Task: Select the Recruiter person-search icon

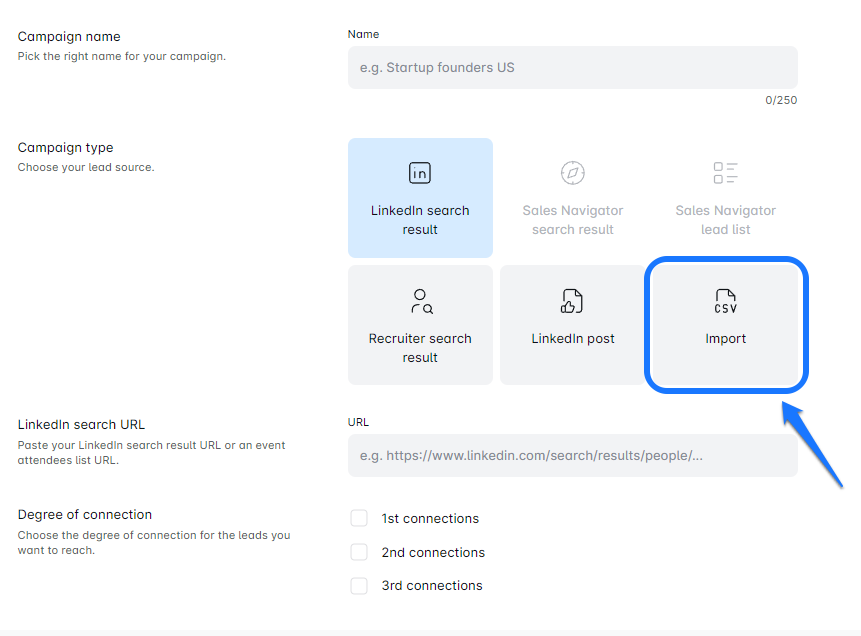Action: [420, 301]
